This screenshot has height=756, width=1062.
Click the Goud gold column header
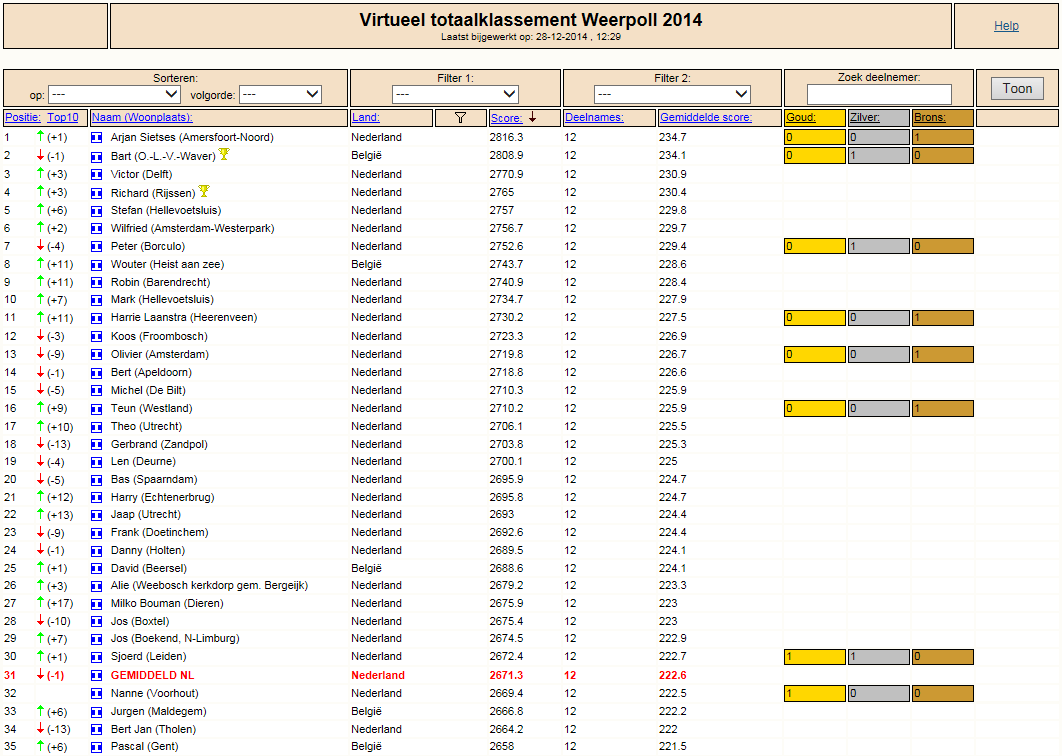click(801, 117)
